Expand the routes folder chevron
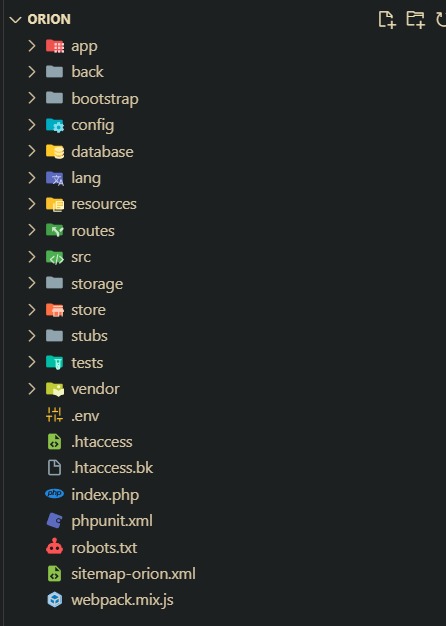Screen dimensions: 446x626 (x=32, y=230)
